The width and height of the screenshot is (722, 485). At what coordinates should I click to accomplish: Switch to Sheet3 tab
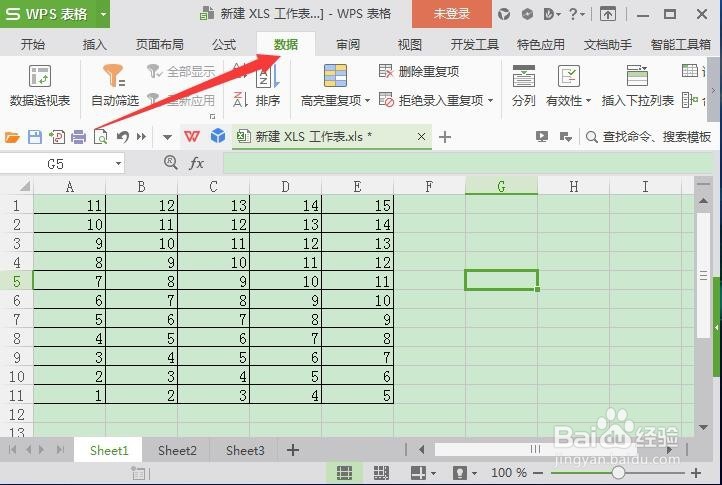pyautogui.click(x=245, y=450)
